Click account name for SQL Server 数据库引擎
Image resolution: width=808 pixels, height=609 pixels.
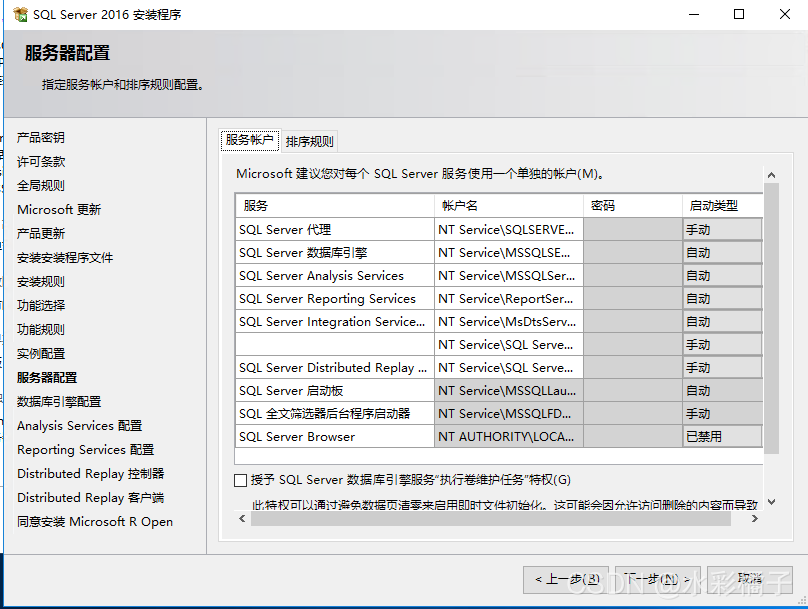tap(509, 252)
